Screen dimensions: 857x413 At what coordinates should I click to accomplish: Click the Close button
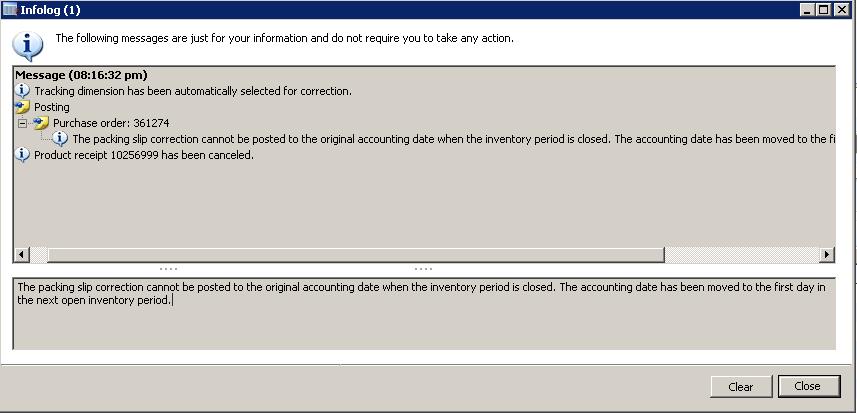(x=808, y=386)
